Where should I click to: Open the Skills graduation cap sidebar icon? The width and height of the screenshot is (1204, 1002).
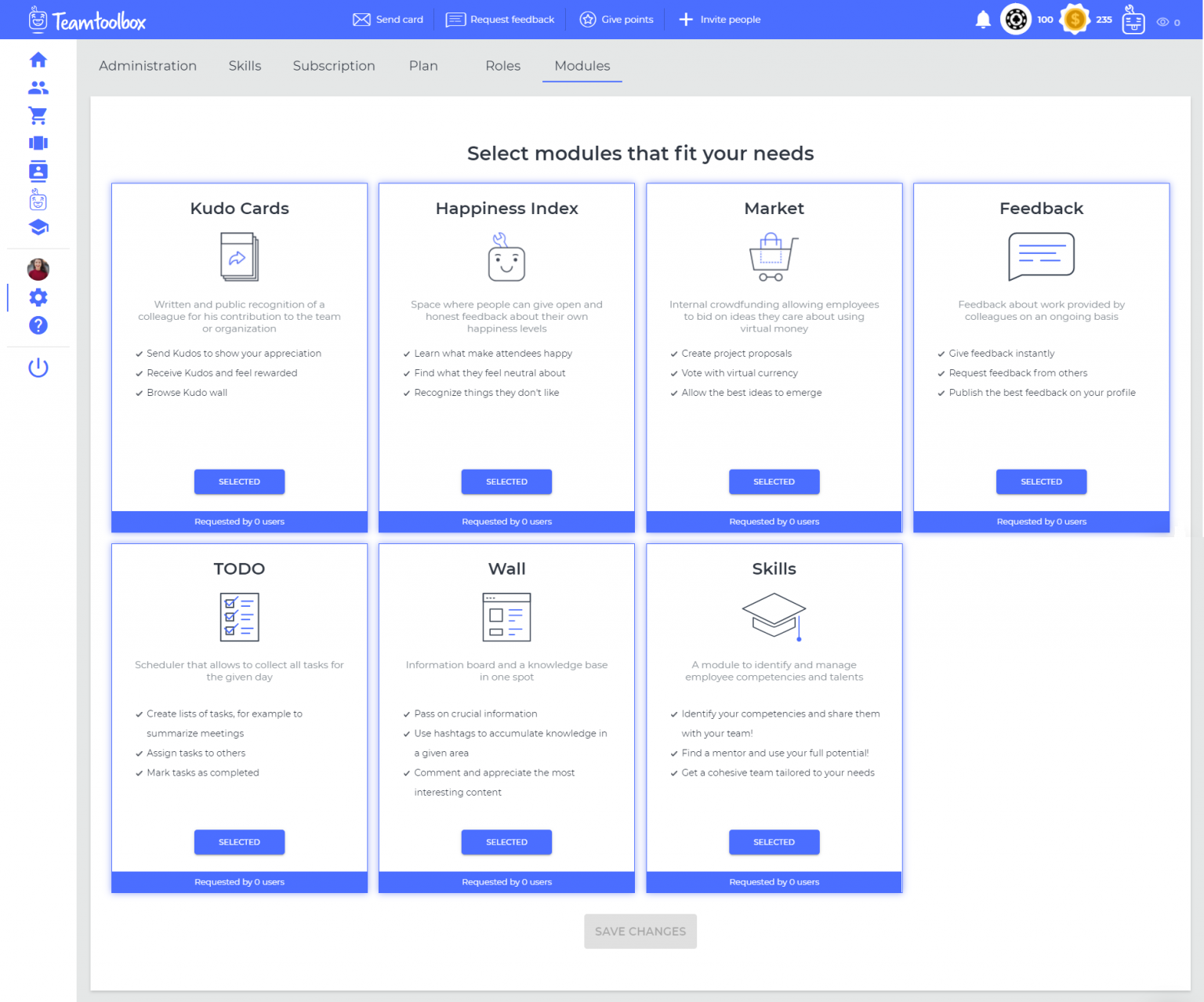click(x=38, y=227)
